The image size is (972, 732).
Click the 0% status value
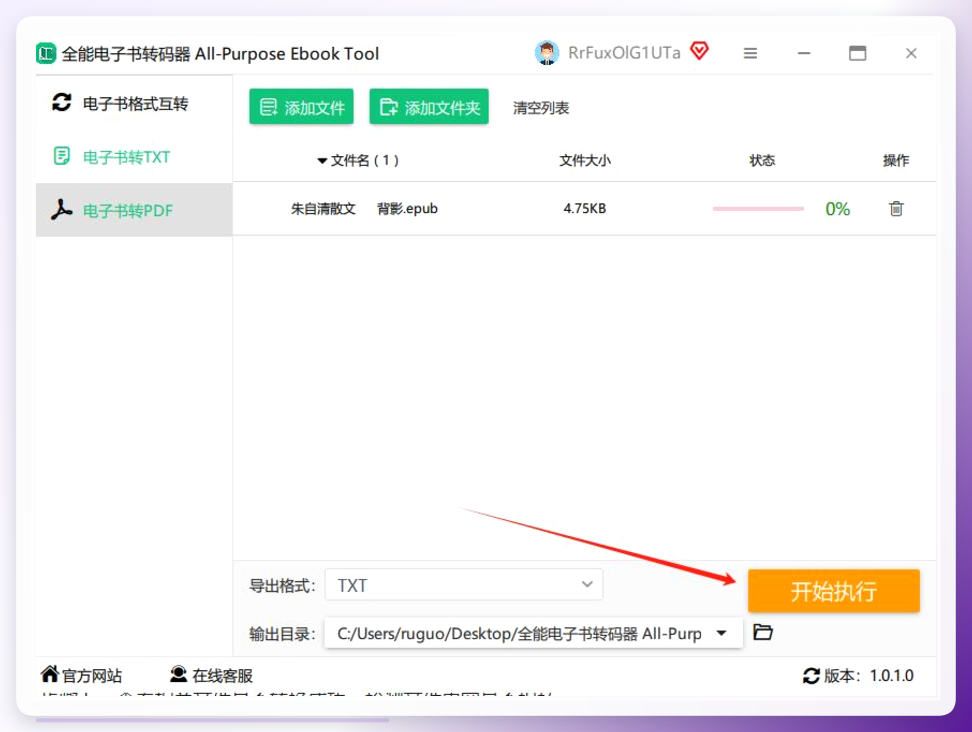coord(837,209)
